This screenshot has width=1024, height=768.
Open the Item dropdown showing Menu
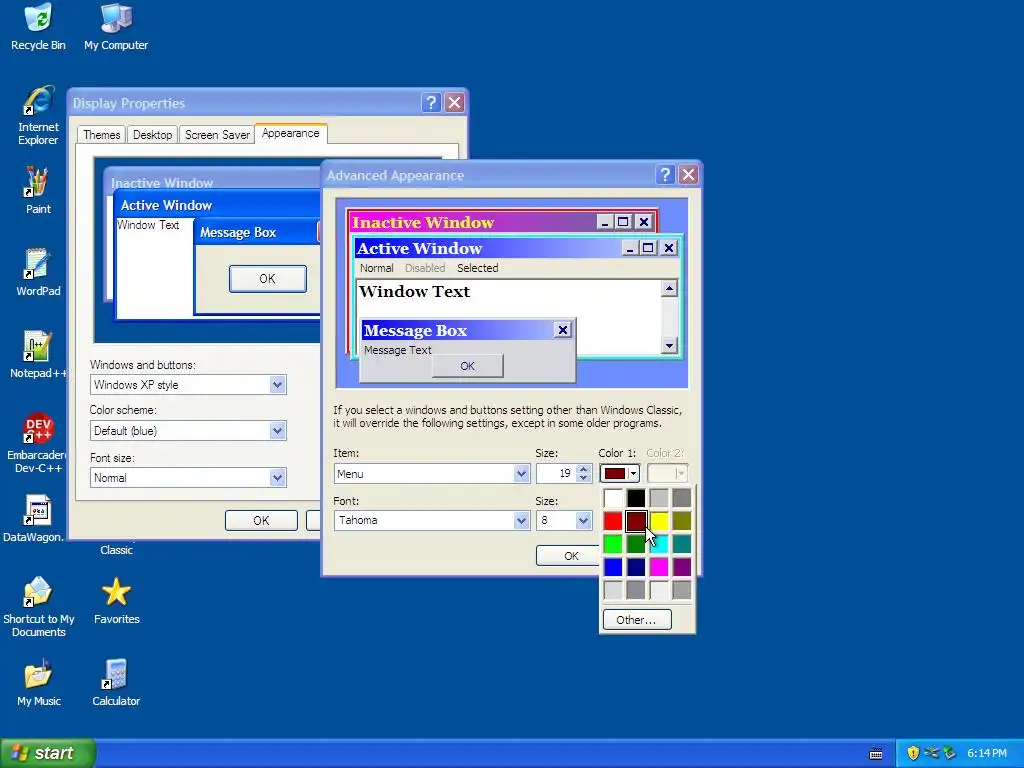coord(521,473)
